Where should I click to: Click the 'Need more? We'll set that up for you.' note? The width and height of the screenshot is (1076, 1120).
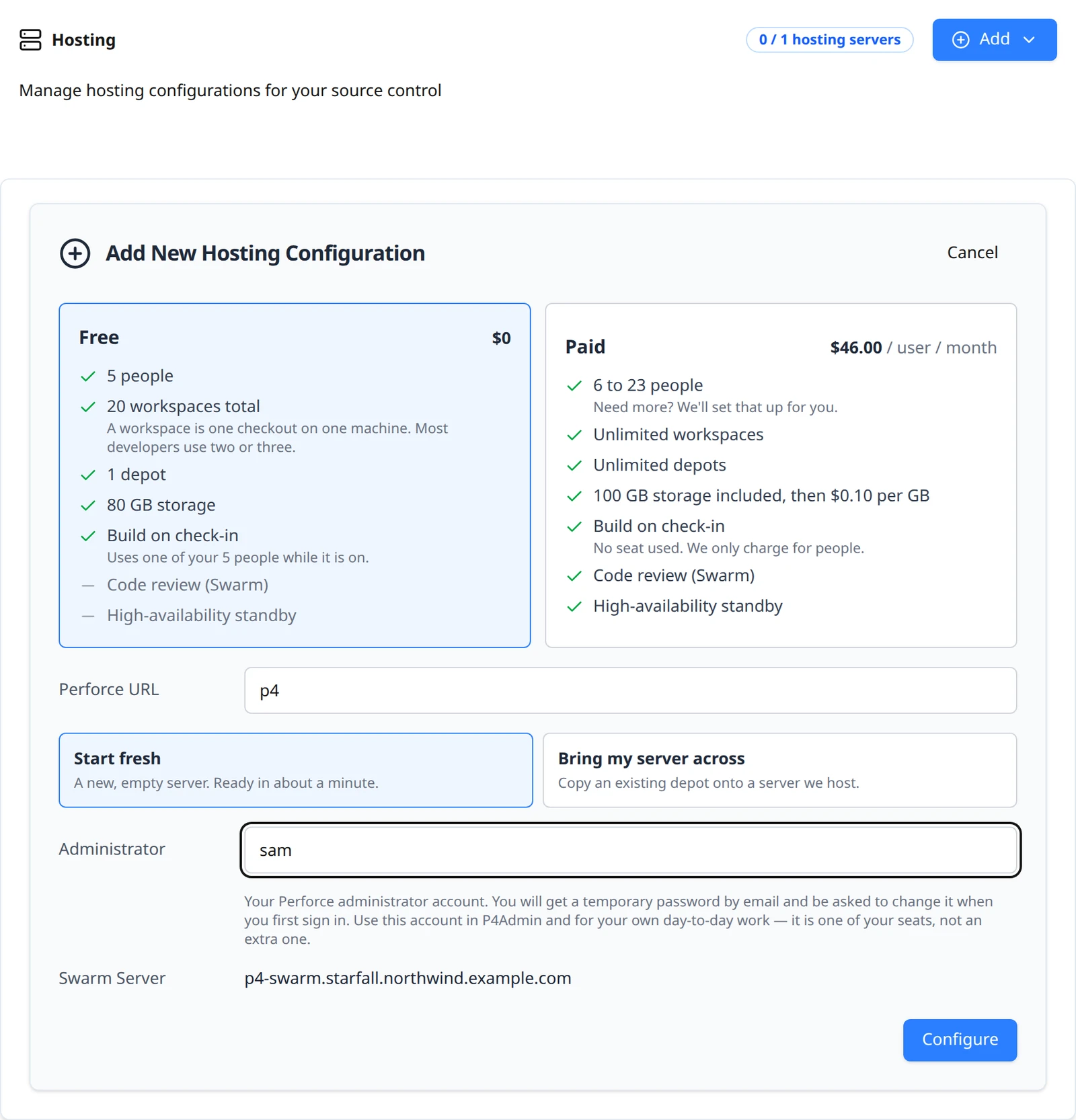(715, 407)
